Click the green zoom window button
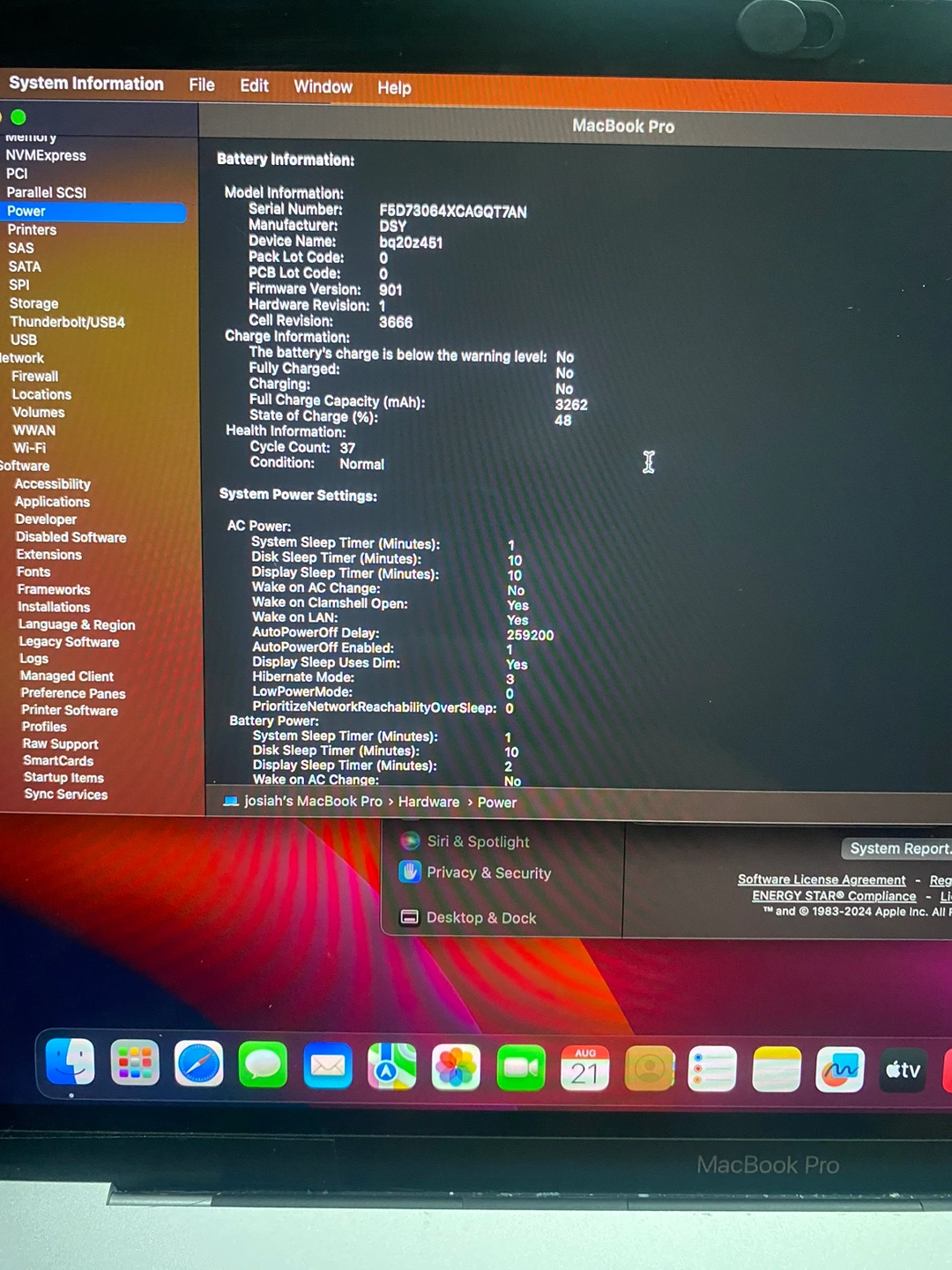 point(19,117)
